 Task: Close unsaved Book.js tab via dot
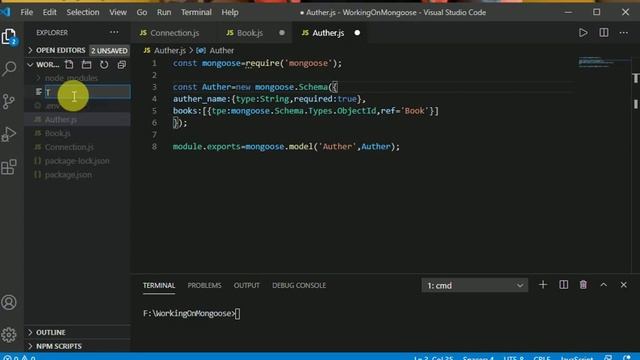tap(282, 33)
